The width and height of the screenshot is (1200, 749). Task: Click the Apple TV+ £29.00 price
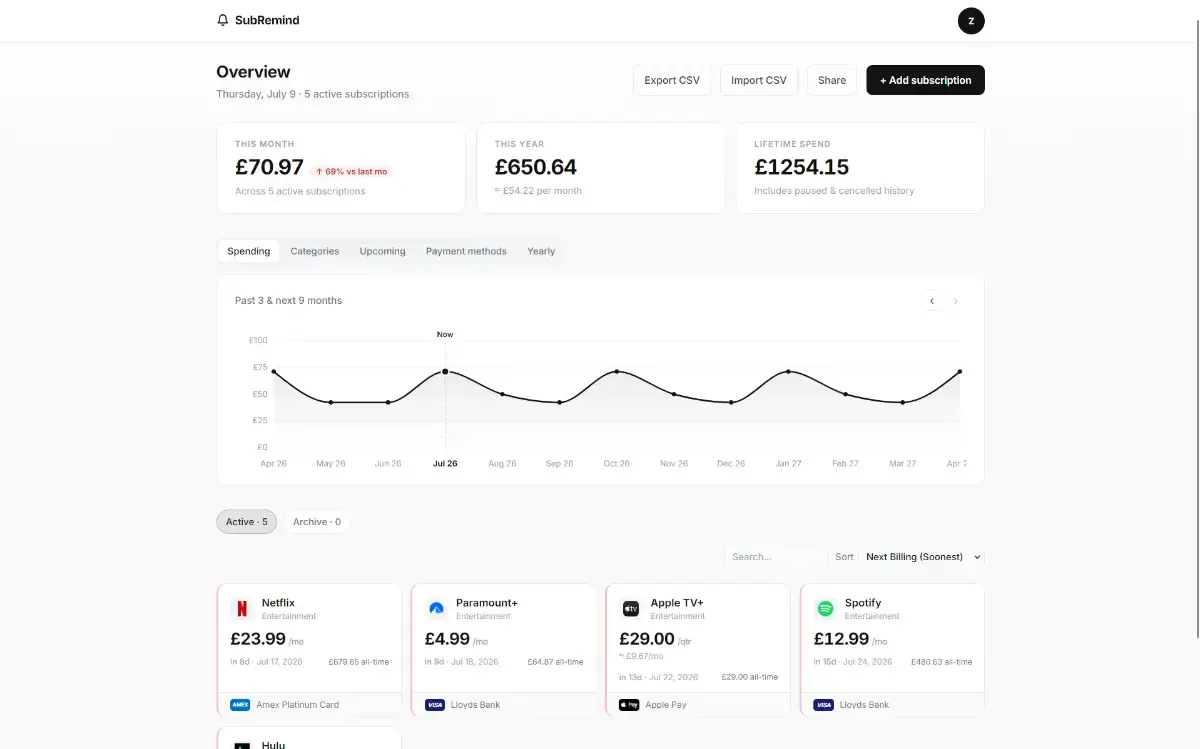(647, 639)
